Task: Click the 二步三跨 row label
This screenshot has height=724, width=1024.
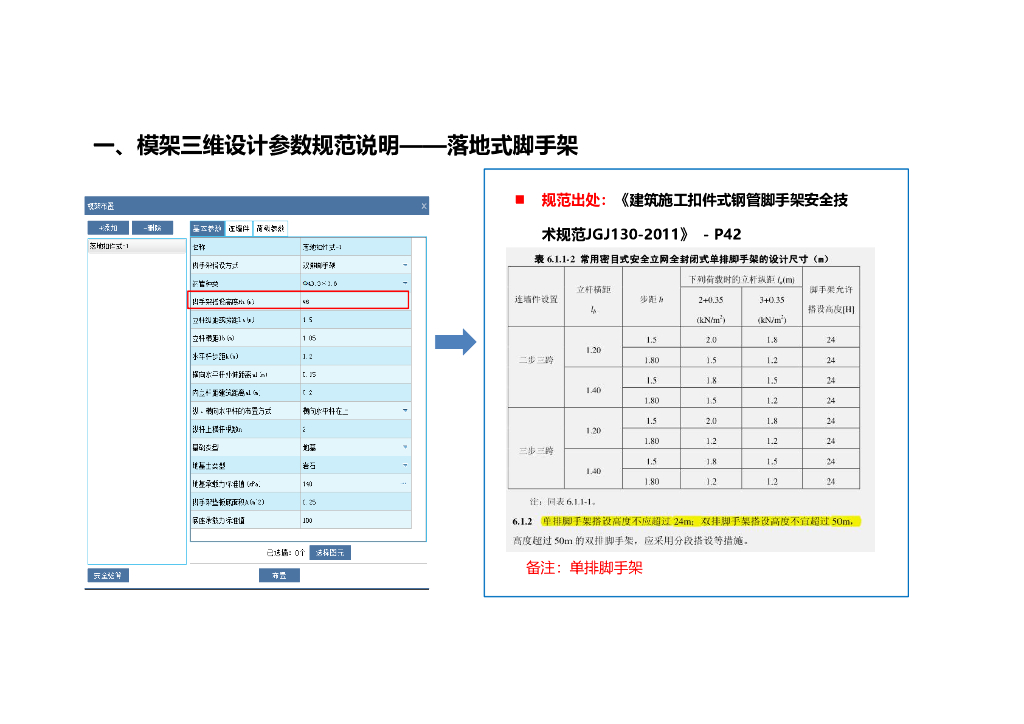Action: (x=536, y=360)
